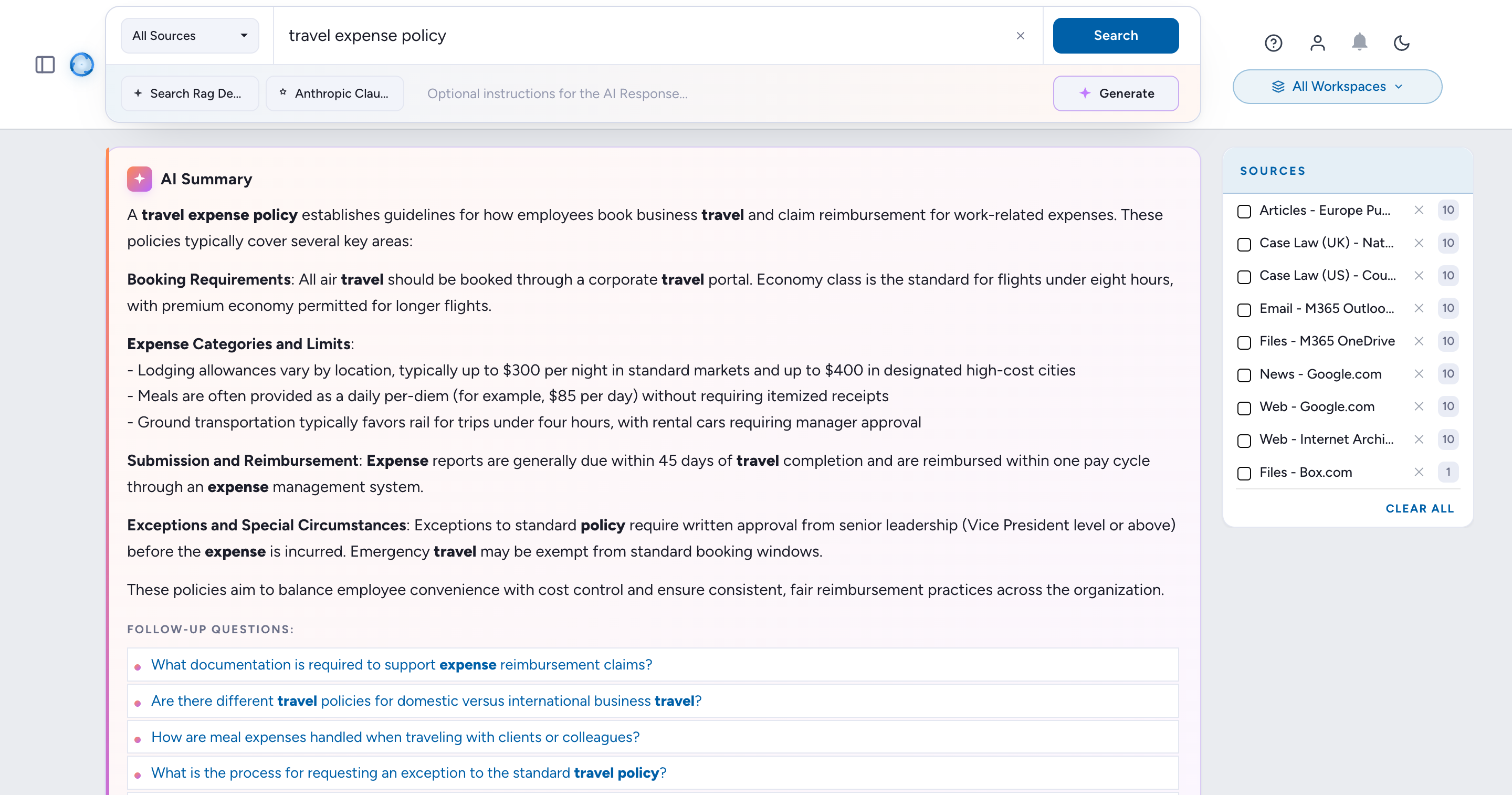Click the Generate button

pyautogui.click(x=1116, y=93)
